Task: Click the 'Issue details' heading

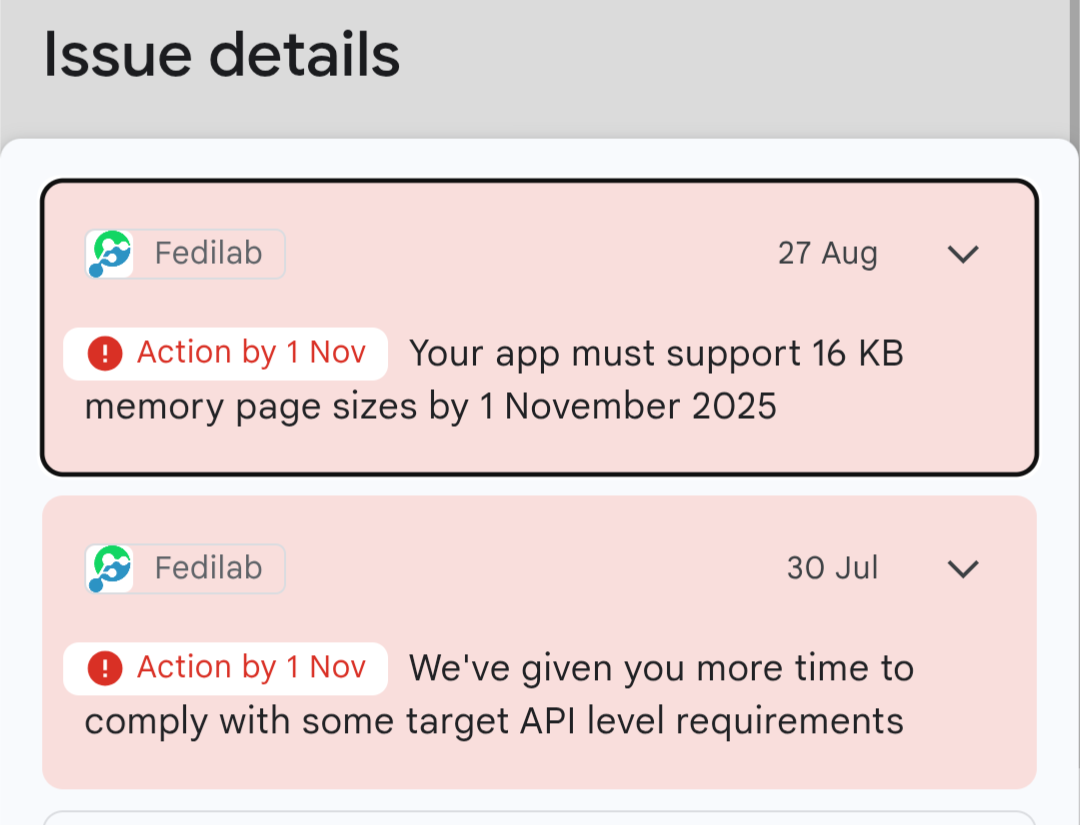Action: click(x=222, y=56)
